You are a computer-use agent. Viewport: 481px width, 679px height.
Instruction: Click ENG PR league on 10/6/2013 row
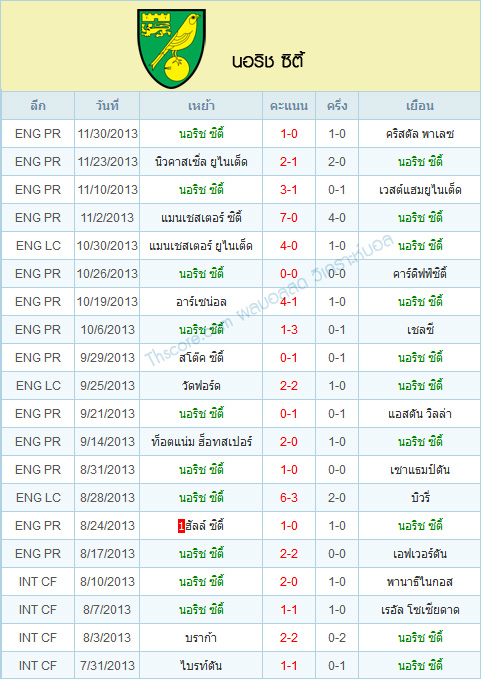(38, 330)
